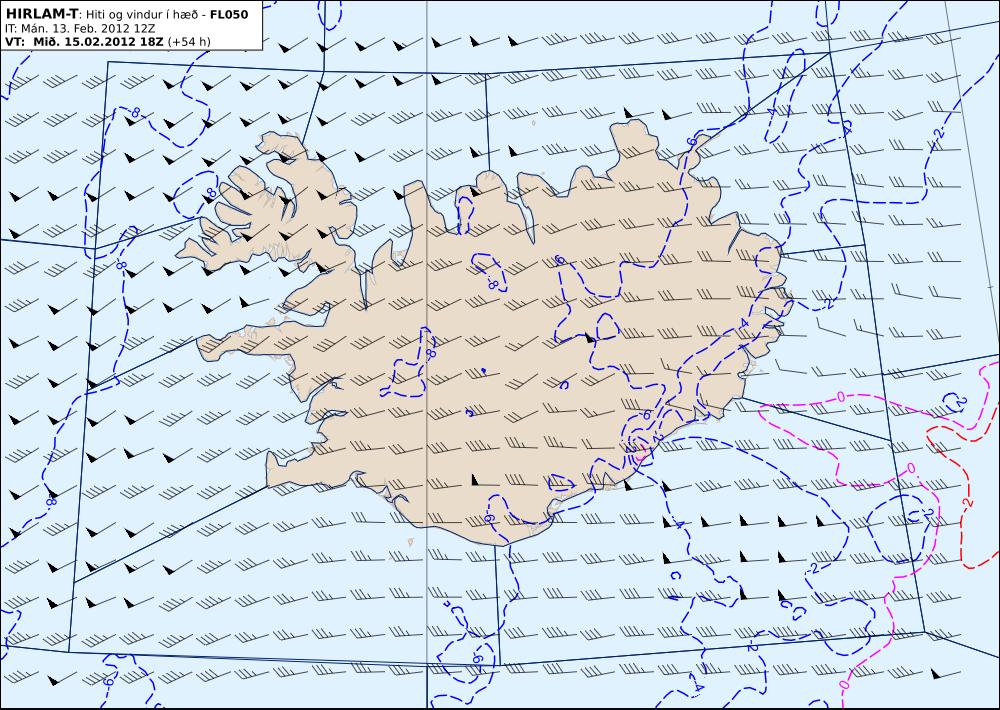This screenshot has height=710, width=1000.
Task: Click the '(+54 h)' forecast offset text
Action: 189,42
